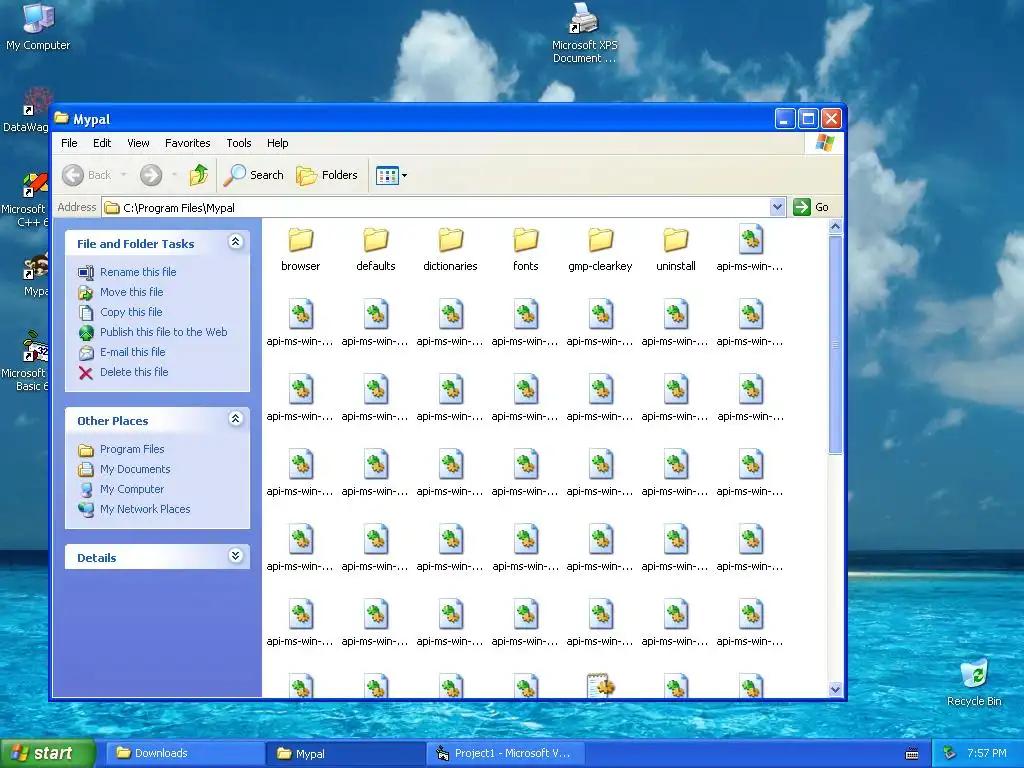Click Delete this file
1024x768 pixels.
(134, 372)
